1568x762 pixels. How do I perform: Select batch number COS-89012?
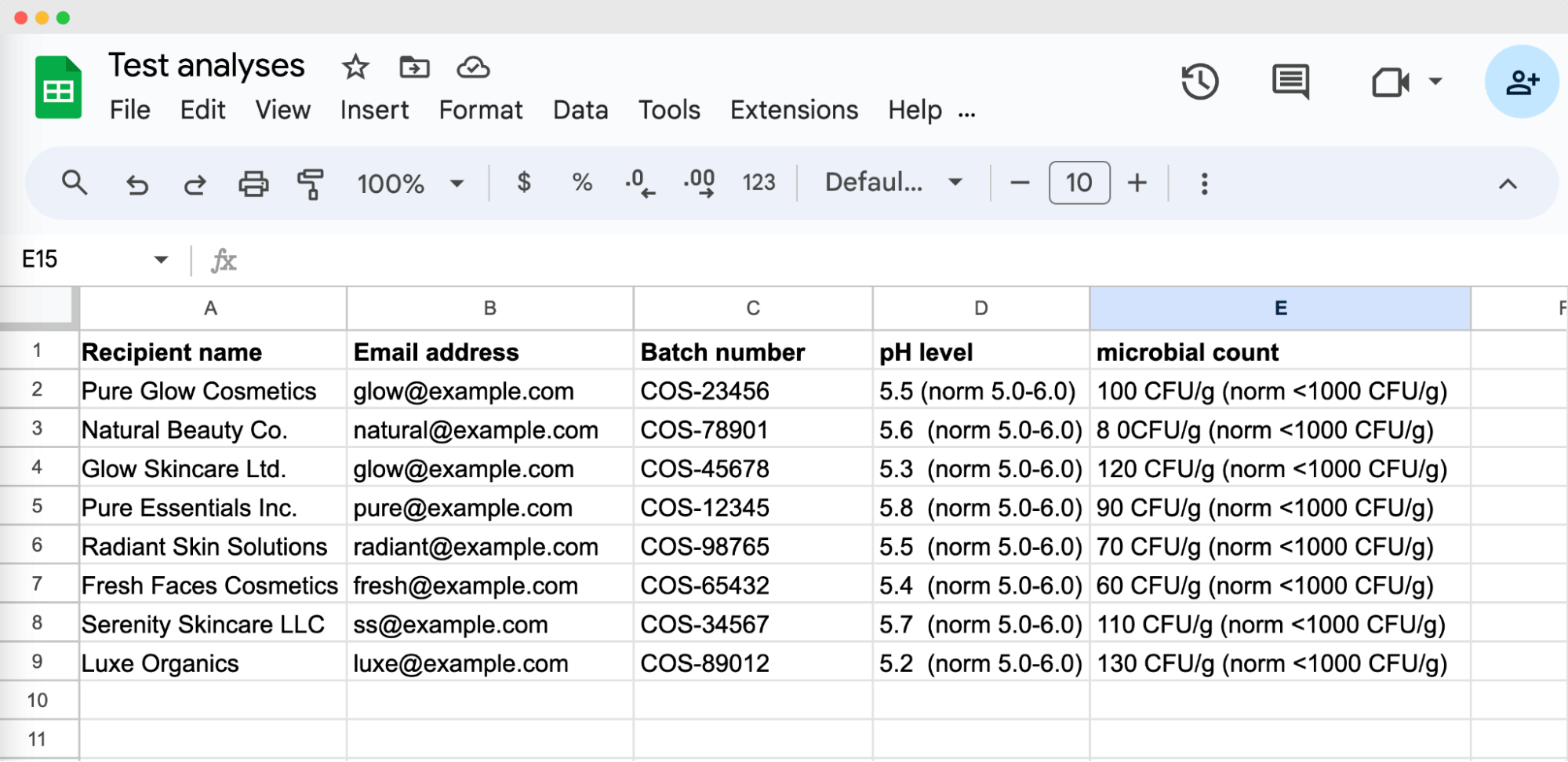point(753,663)
